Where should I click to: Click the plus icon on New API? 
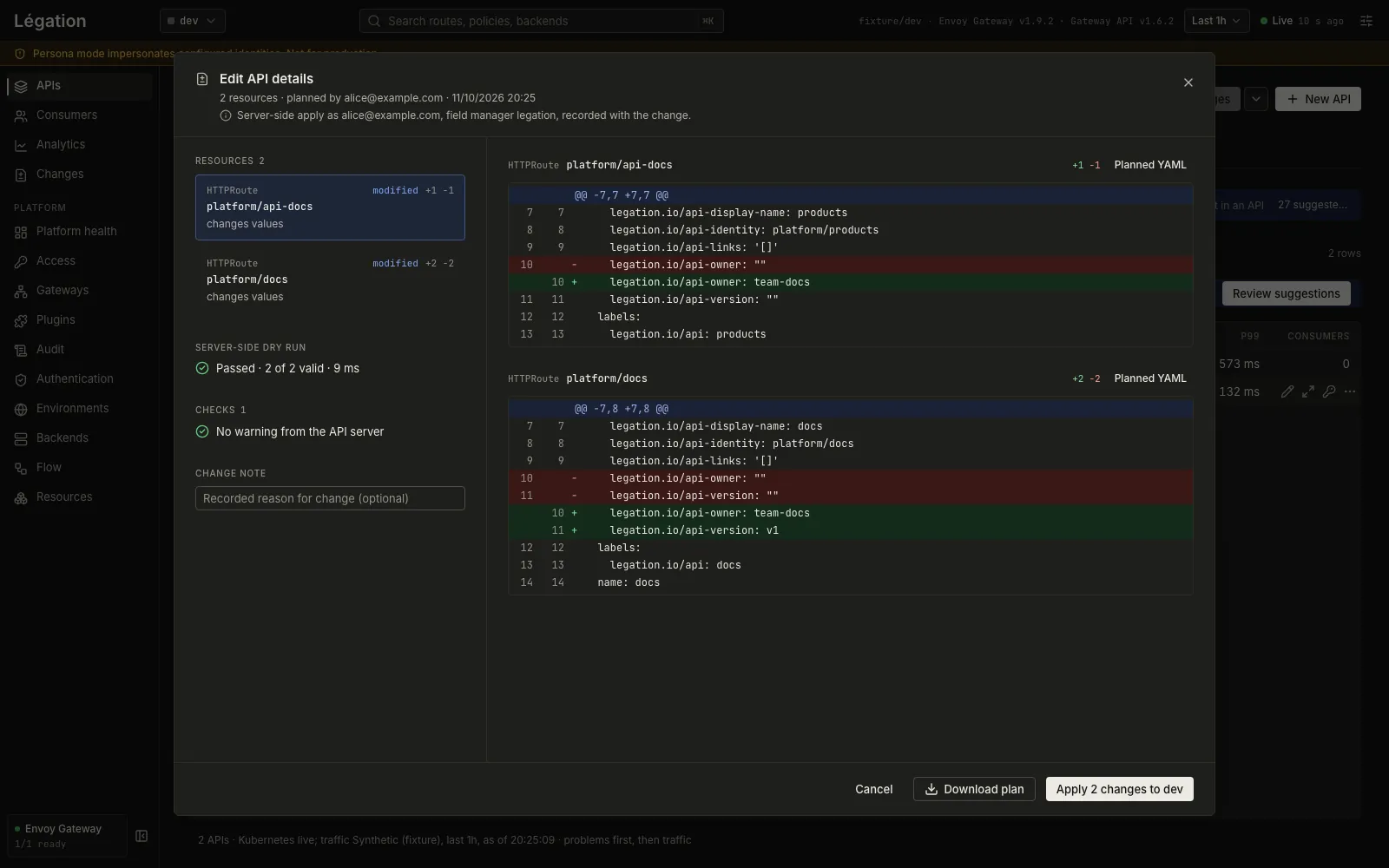[1293, 99]
